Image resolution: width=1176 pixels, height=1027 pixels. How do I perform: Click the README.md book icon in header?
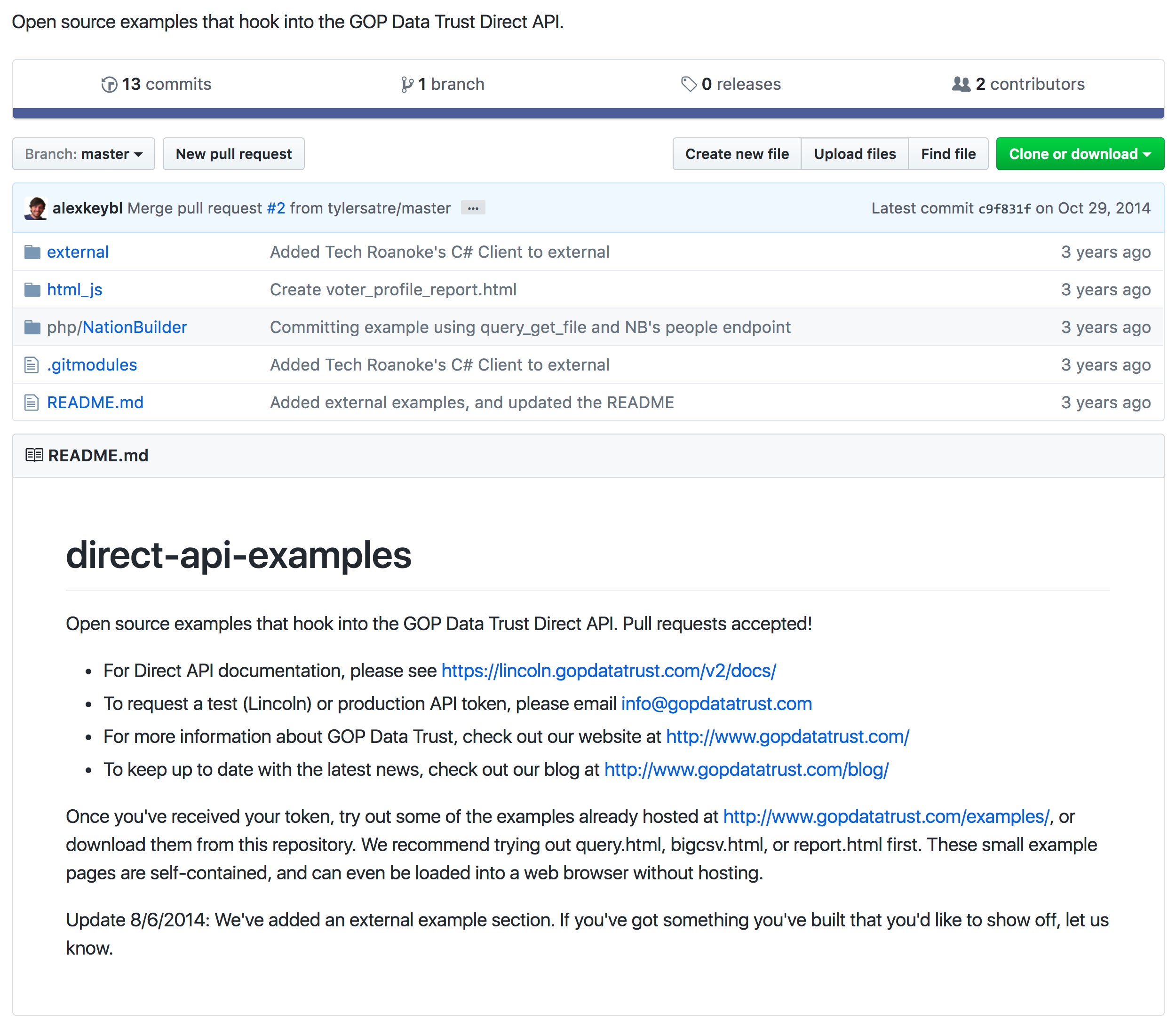tap(34, 455)
